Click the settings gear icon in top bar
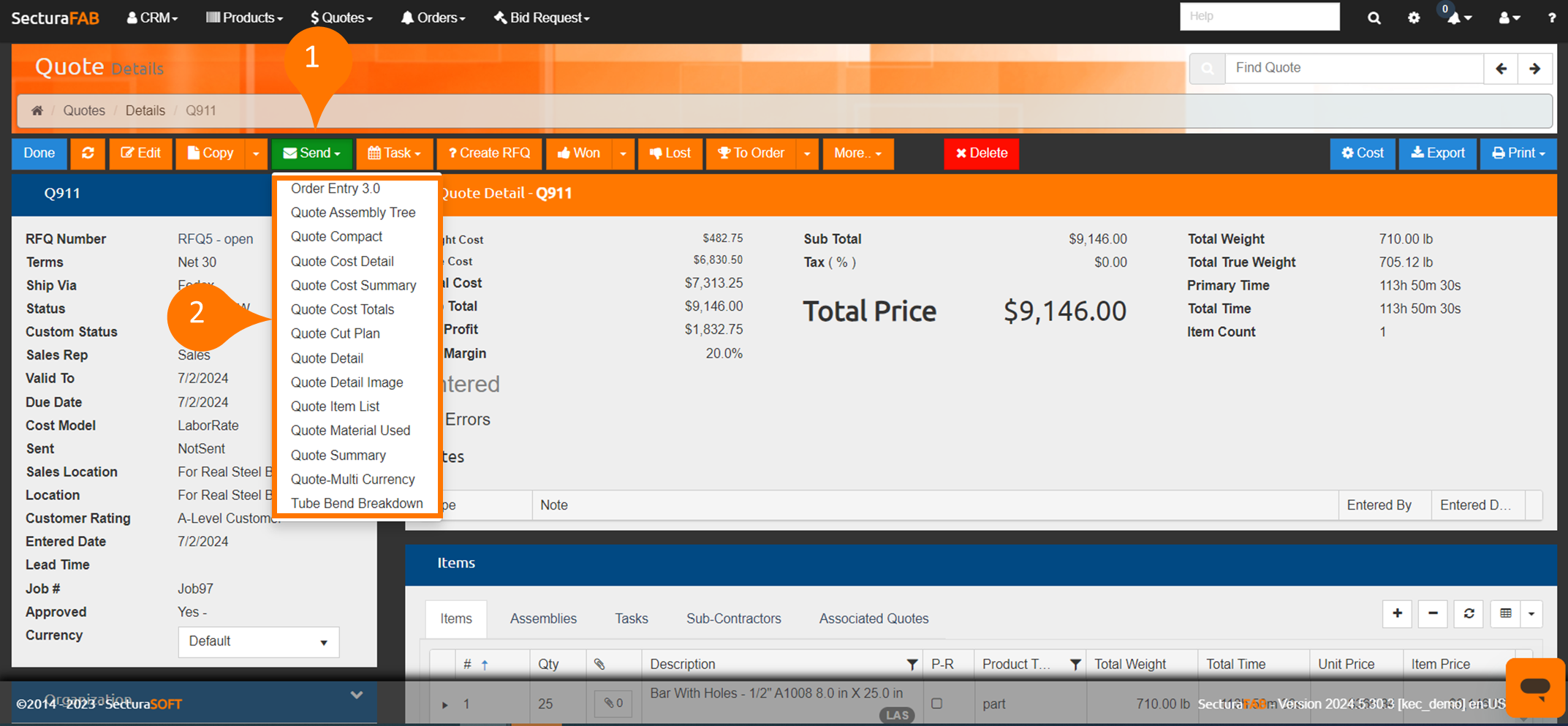1568x726 pixels. tap(1414, 18)
